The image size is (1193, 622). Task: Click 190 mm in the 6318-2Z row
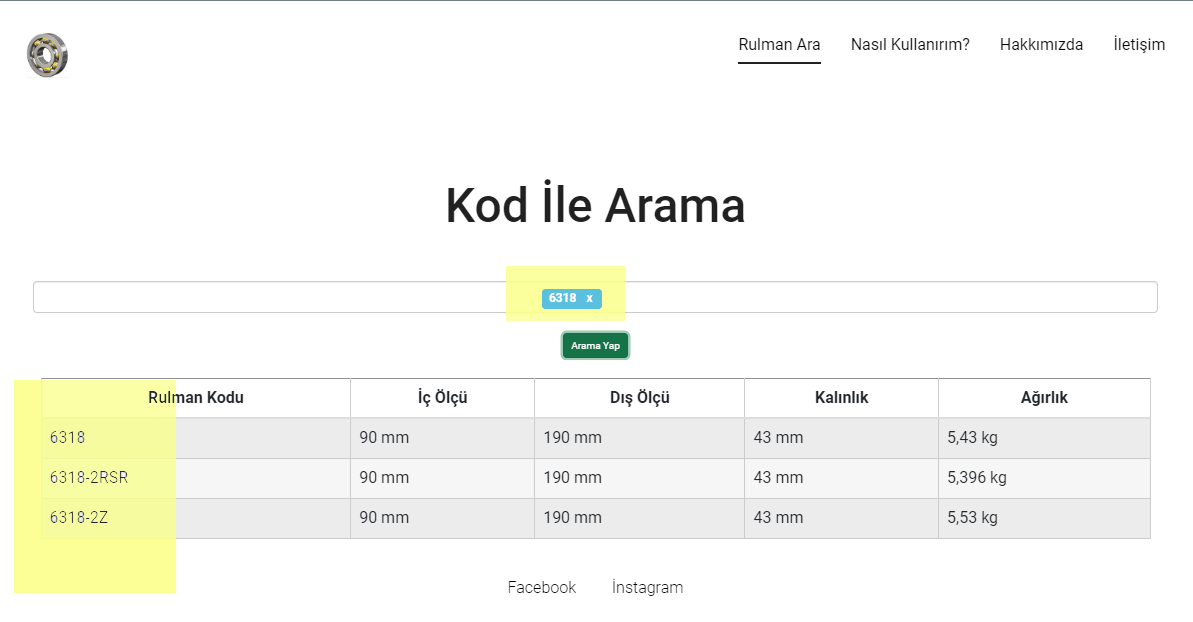pos(639,518)
